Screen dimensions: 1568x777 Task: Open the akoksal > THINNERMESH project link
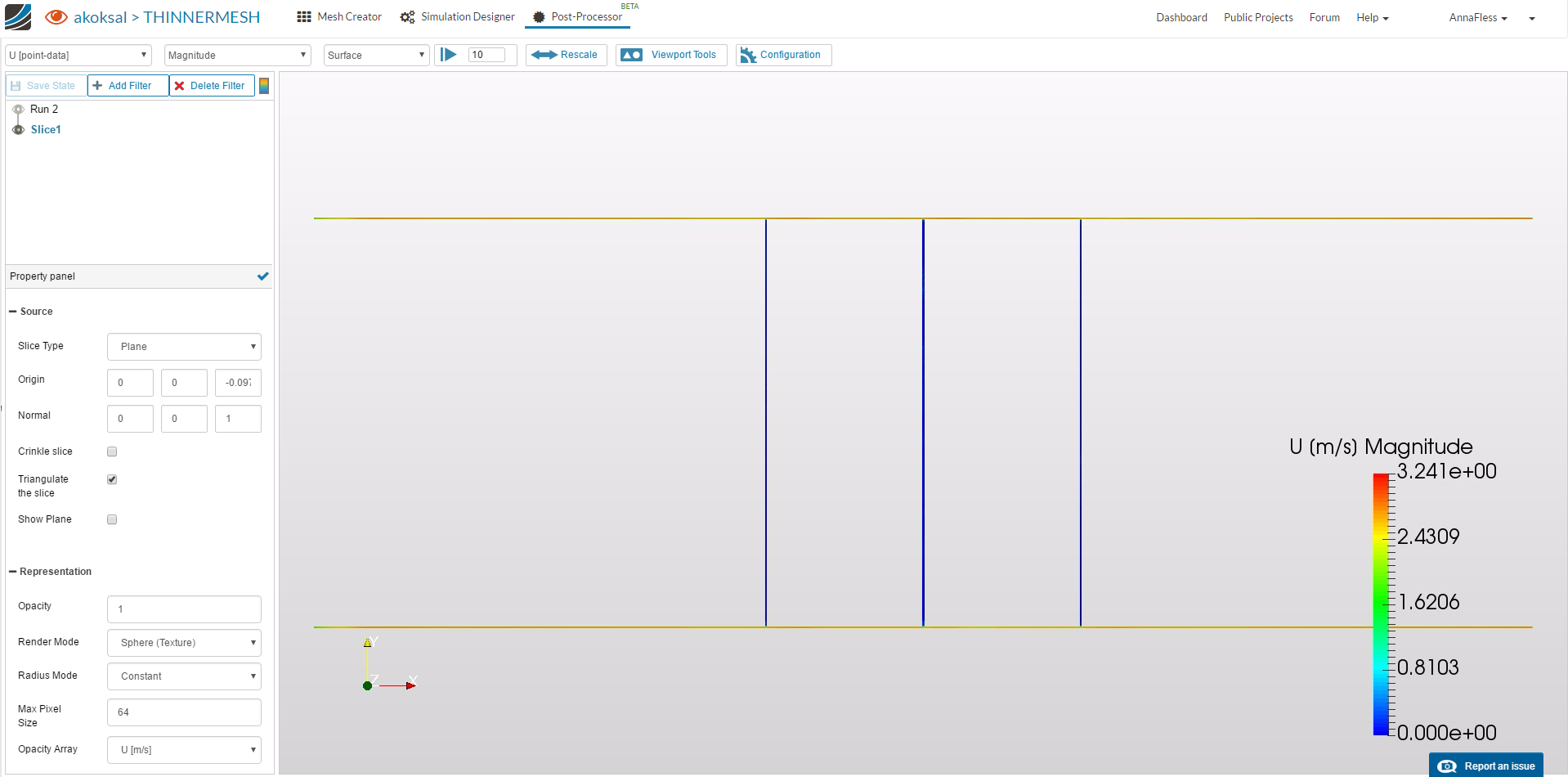click(x=167, y=17)
